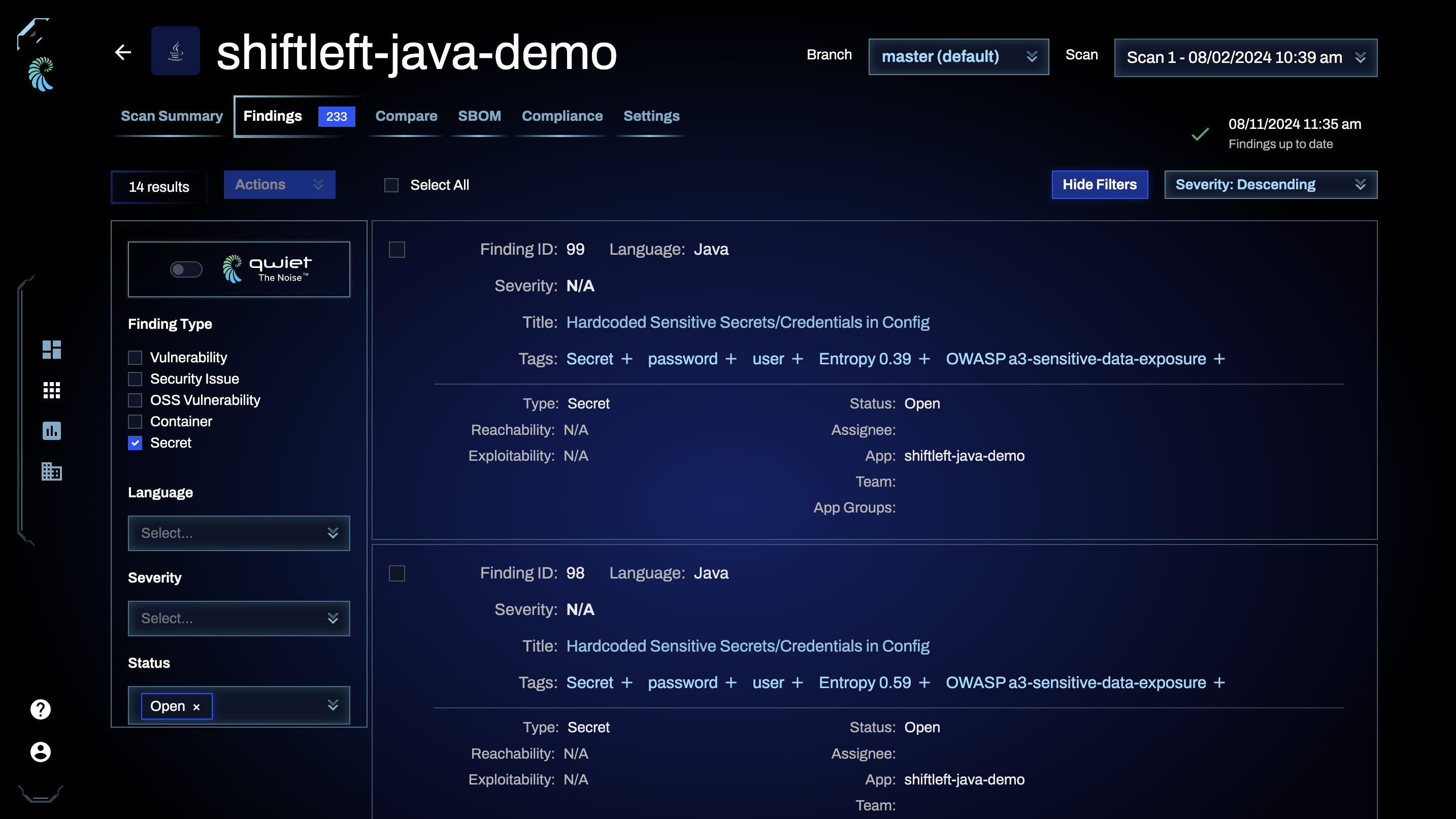Open the Scan 1 selection dropdown
Viewport: 1456px width, 819px height.
click(1246, 58)
